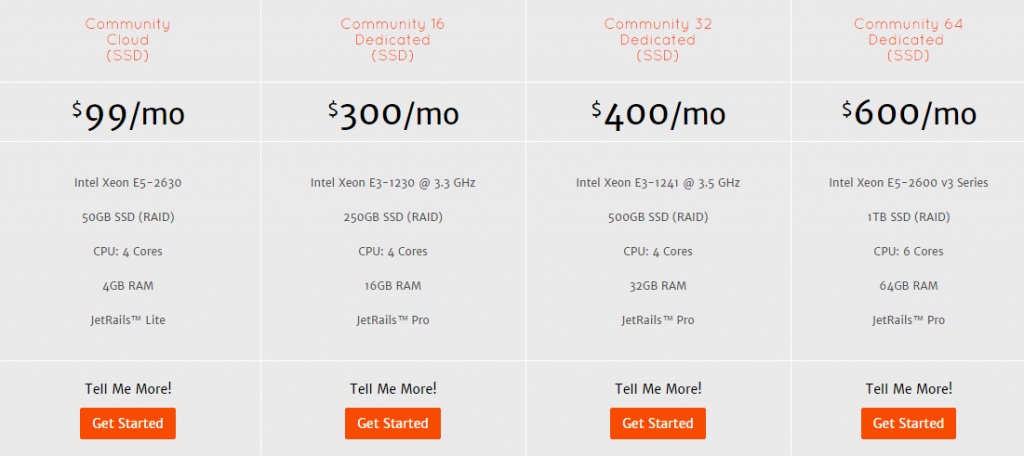Click the $400/mo price
The height and width of the screenshot is (456, 1024).
[658, 113]
